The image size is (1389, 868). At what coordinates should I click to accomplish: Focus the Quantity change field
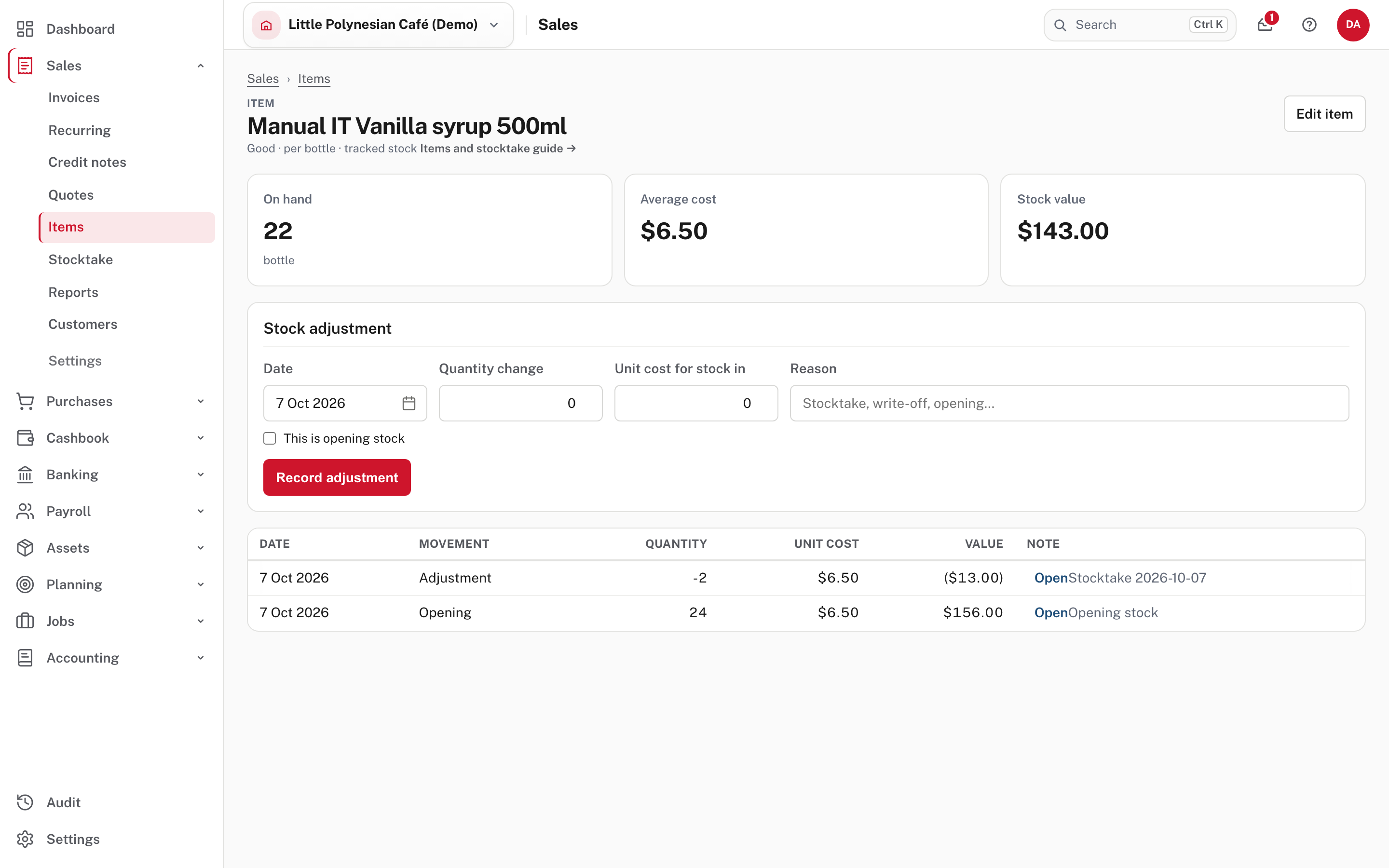tap(520, 403)
